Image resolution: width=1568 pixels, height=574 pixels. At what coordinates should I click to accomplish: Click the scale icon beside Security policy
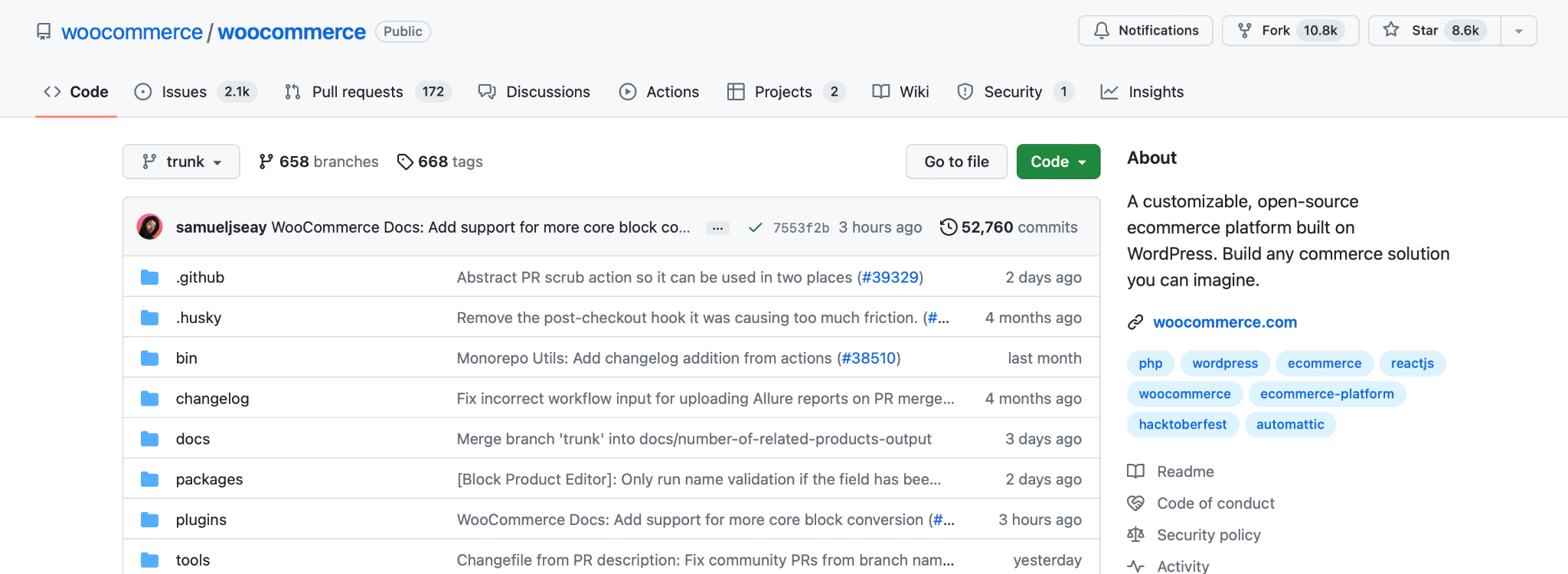click(x=1136, y=535)
